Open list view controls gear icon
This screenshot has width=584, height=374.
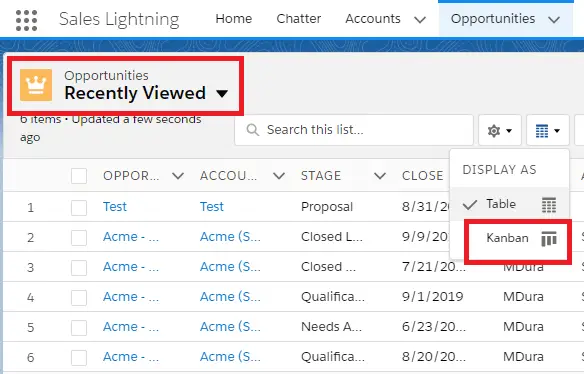pos(499,130)
